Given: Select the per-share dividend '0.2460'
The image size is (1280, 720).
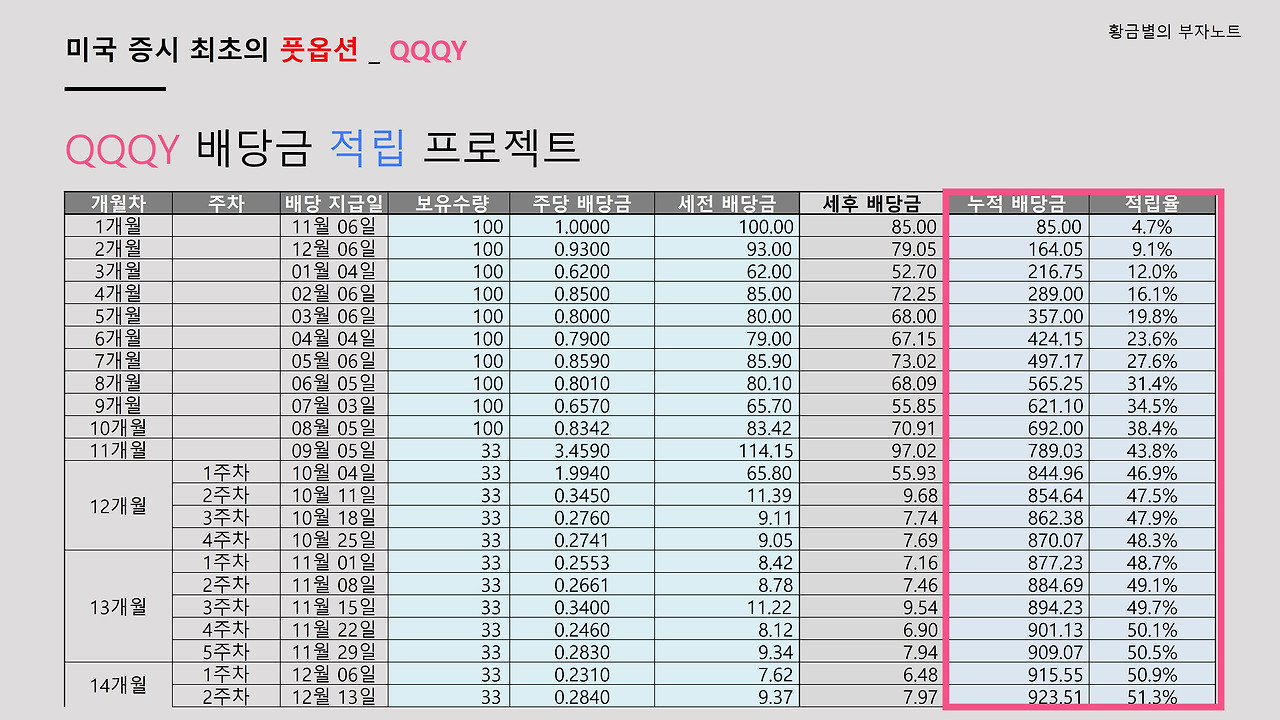Looking at the screenshot, I should [x=582, y=630].
